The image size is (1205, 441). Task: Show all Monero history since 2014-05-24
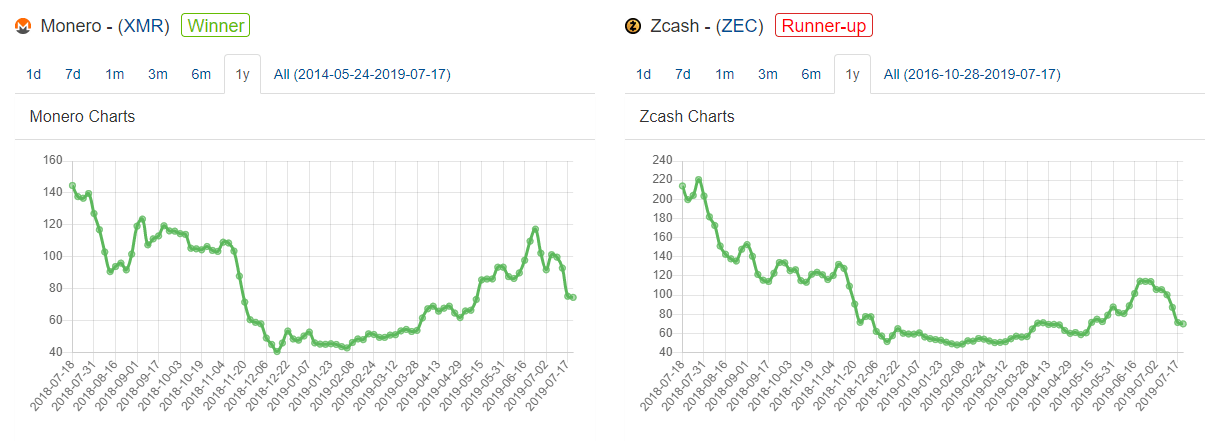tap(362, 74)
